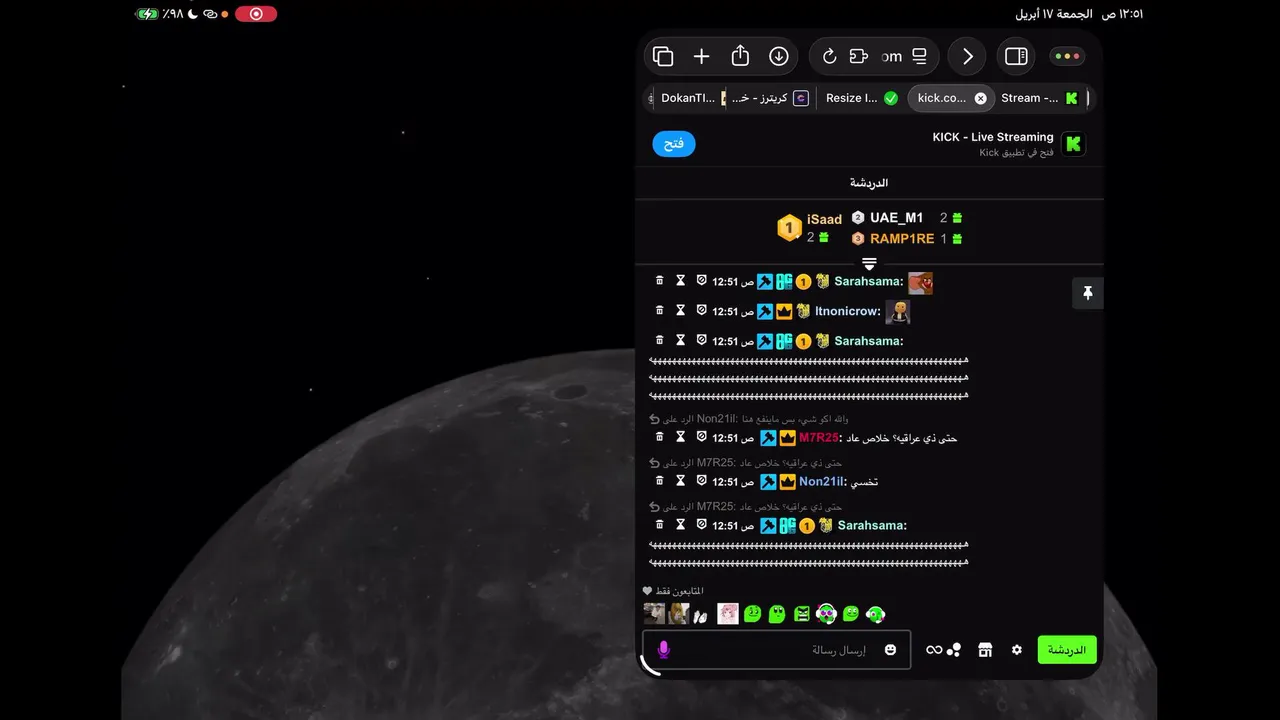The image size is (1280, 720).
Task: Click the recording indicator in status bar
Action: (256, 14)
